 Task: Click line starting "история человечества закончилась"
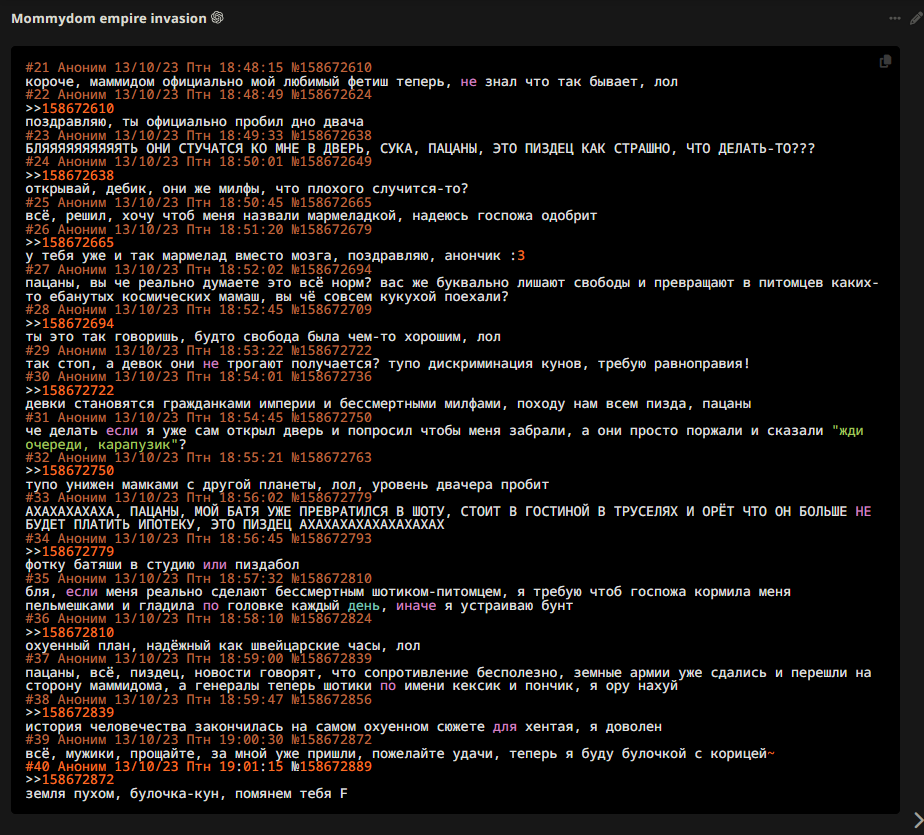pos(344,727)
